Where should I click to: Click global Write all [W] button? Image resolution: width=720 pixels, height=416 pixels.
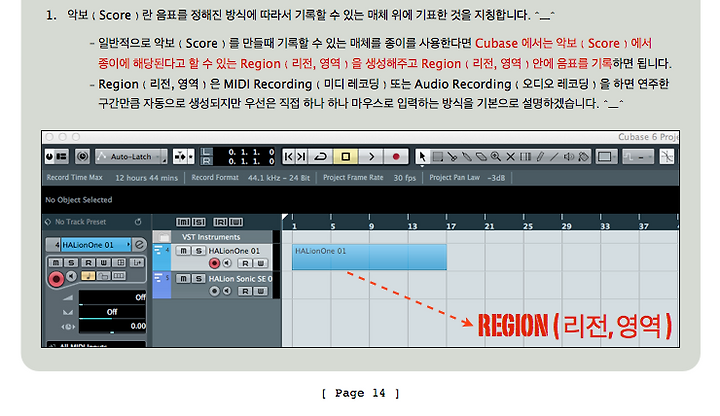[x=236, y=222]
